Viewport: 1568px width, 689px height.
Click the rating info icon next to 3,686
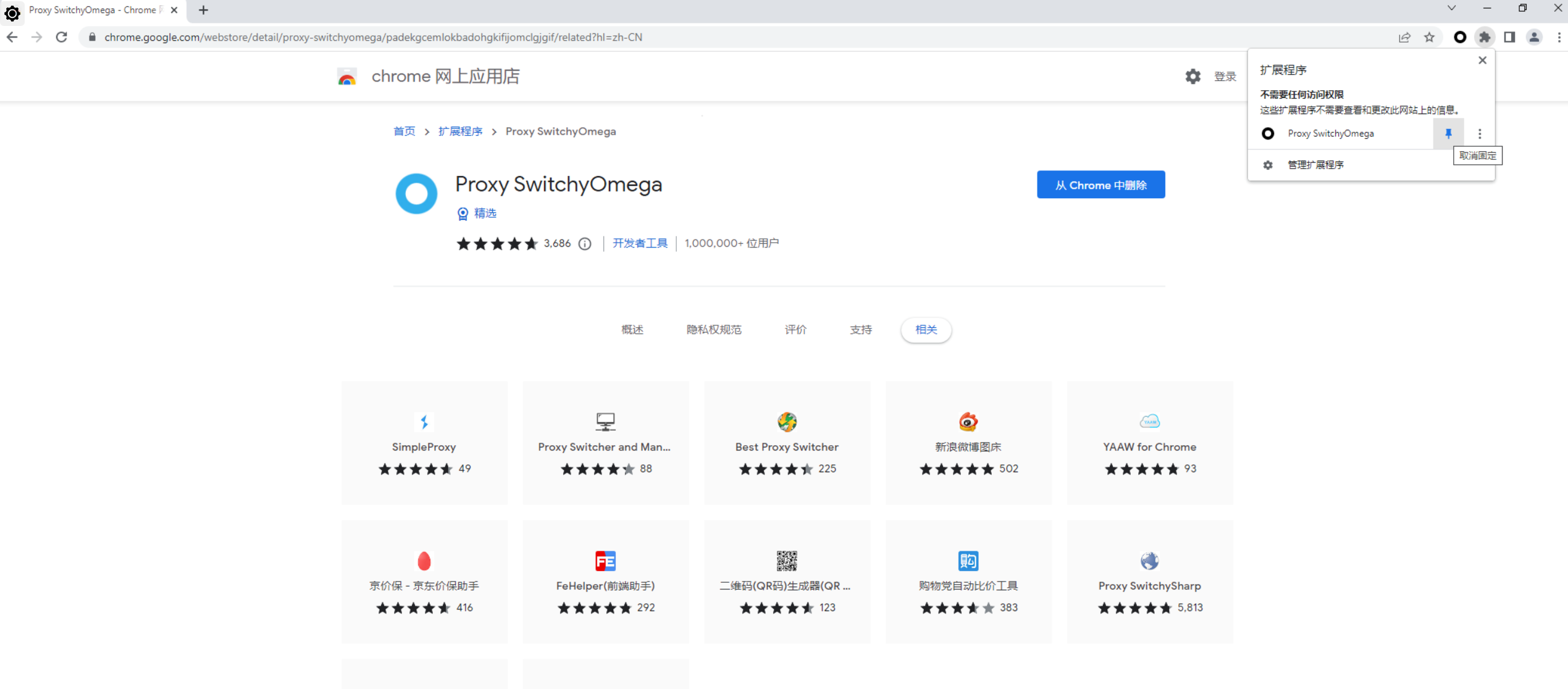(x=584, y=244)
